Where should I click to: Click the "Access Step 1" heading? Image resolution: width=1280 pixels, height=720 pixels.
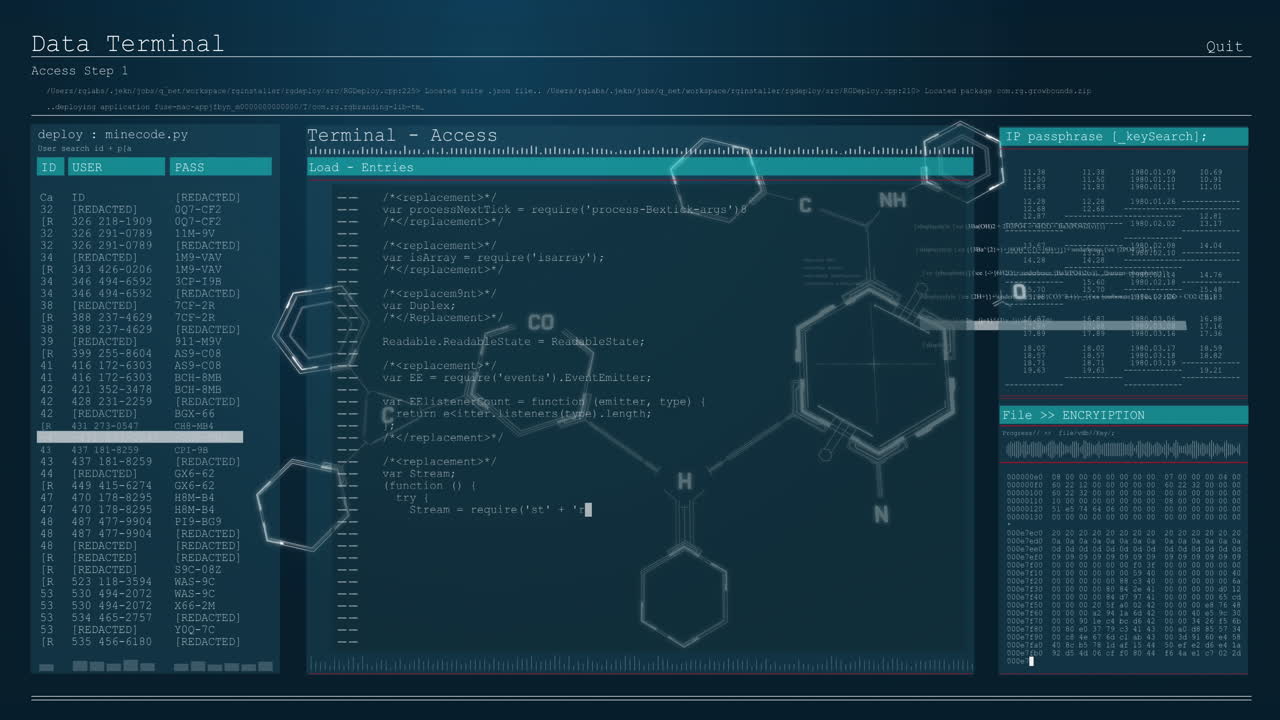click(x=78, y=70)
